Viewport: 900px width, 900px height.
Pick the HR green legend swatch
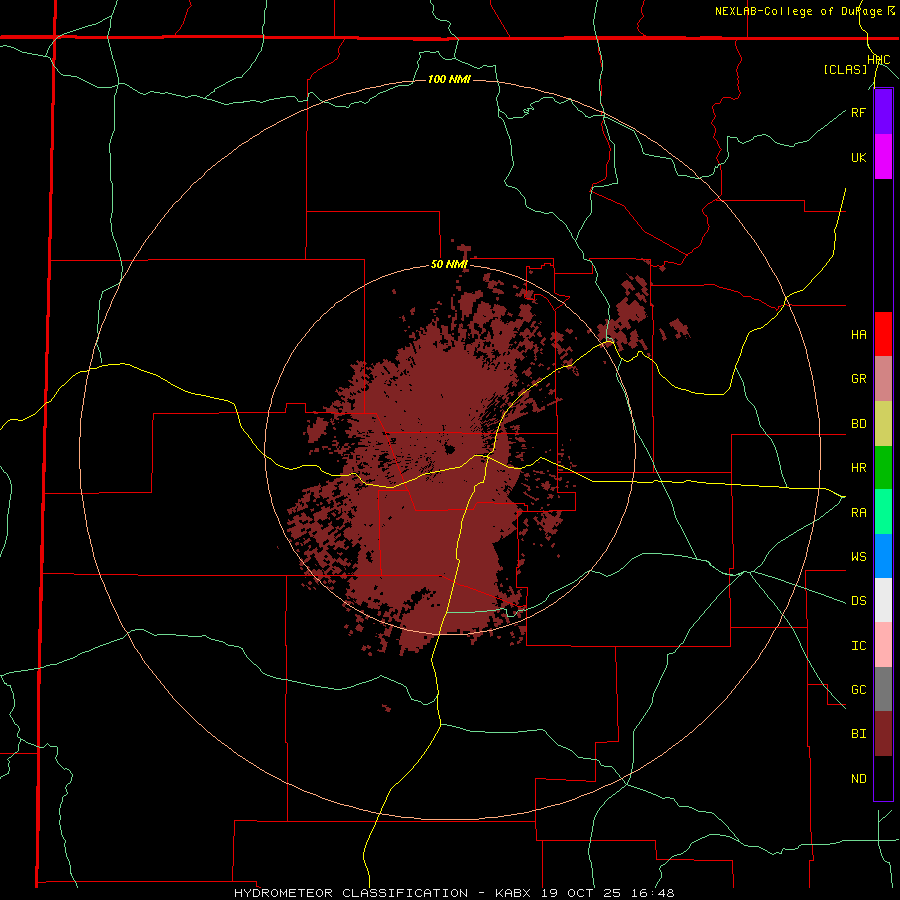pos(883,468)
